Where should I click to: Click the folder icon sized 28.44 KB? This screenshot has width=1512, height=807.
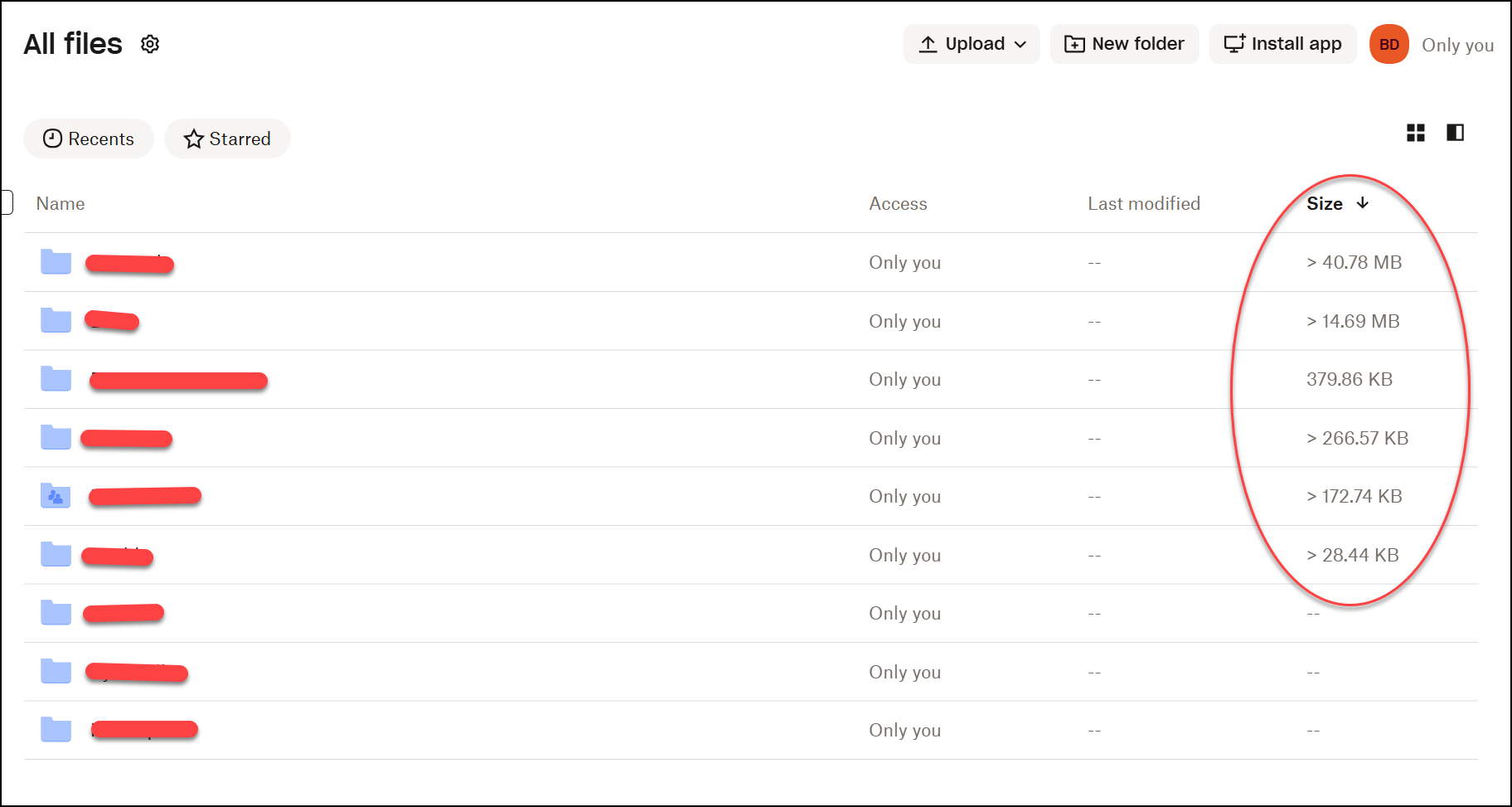(x=56, y=555)
